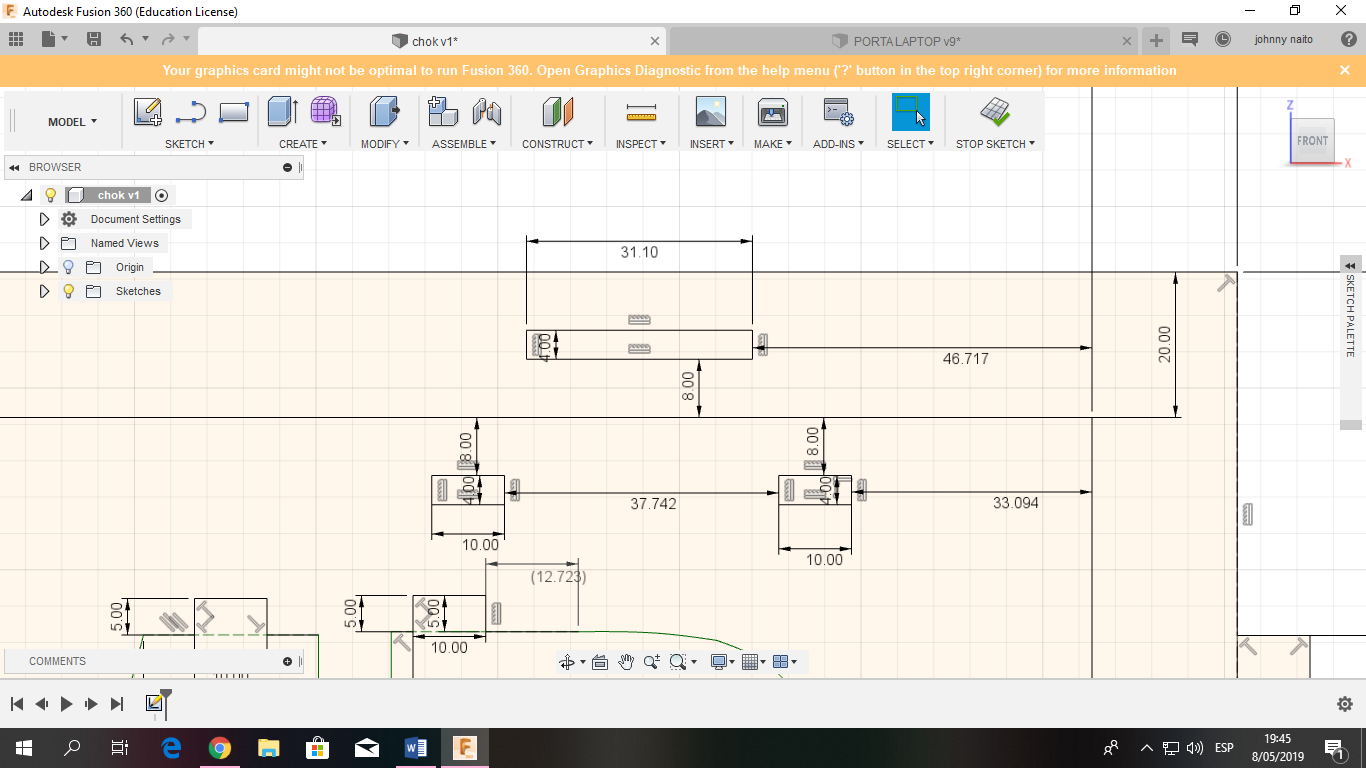
Task: Dismiss the graphics card warning banner
Action: 1345,70
